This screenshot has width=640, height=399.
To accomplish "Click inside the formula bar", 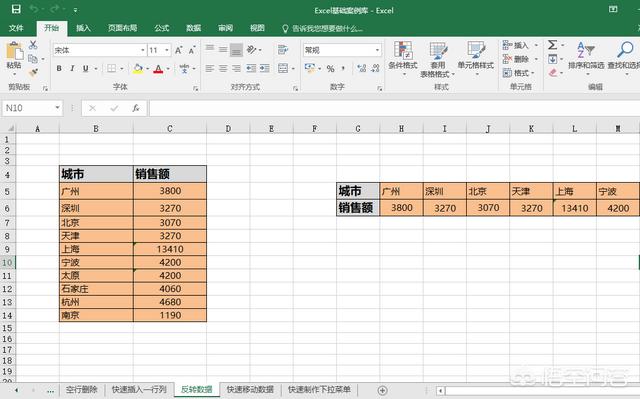I will tap(394, 108).
